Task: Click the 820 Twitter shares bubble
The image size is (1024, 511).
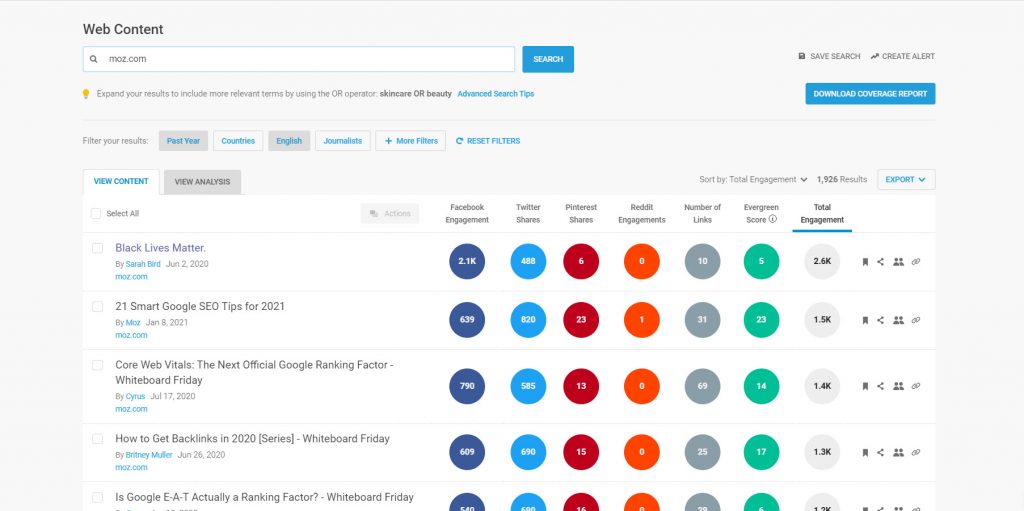Action: pyautogui.click(x=528, y=320)
